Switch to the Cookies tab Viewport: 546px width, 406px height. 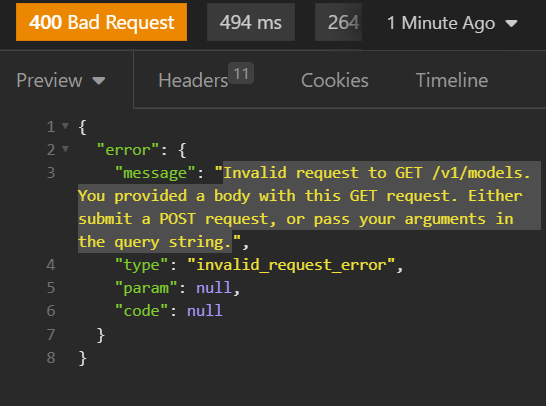tap(335, 80)
